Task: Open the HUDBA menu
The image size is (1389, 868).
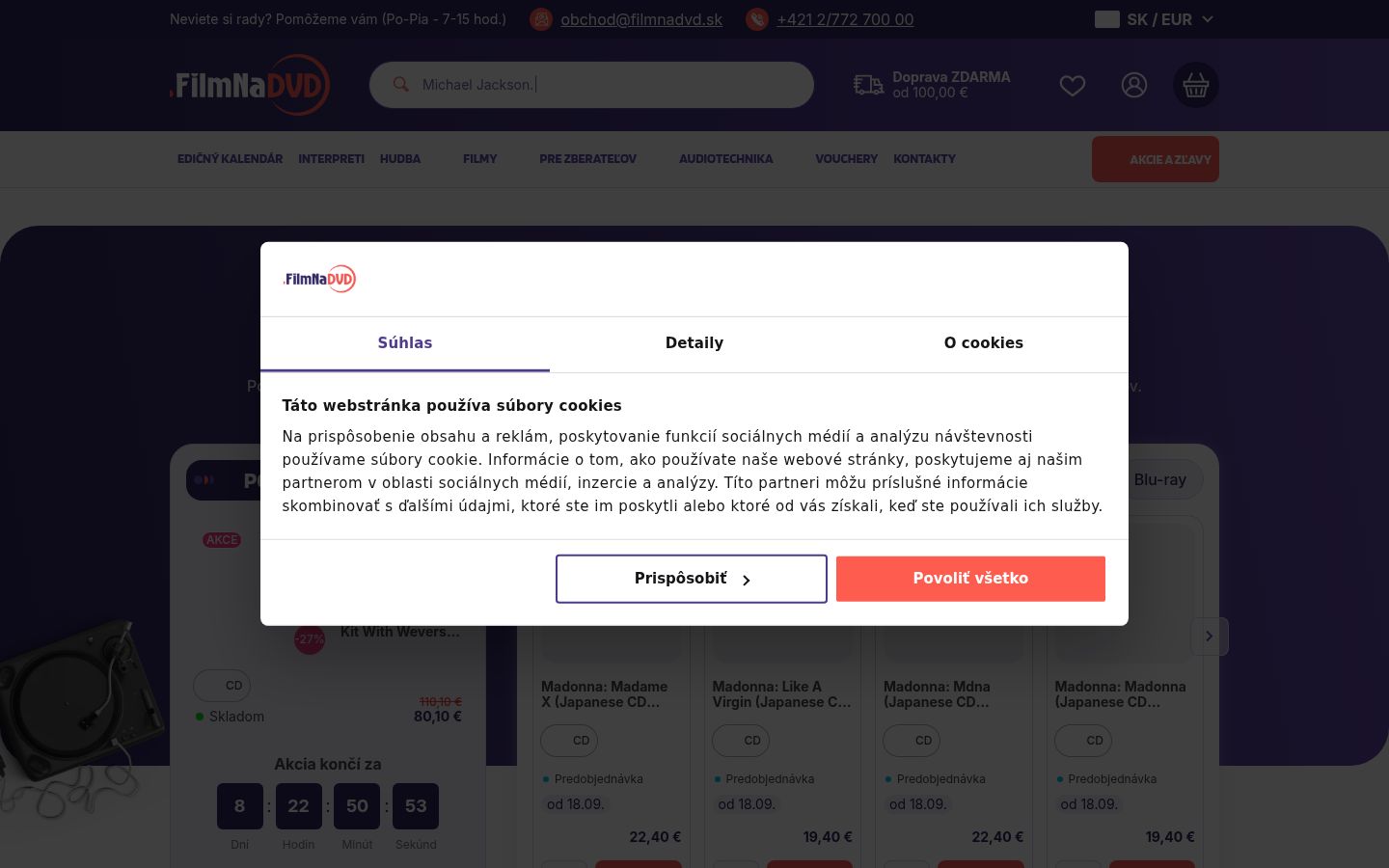Action: tap(400, 159)
